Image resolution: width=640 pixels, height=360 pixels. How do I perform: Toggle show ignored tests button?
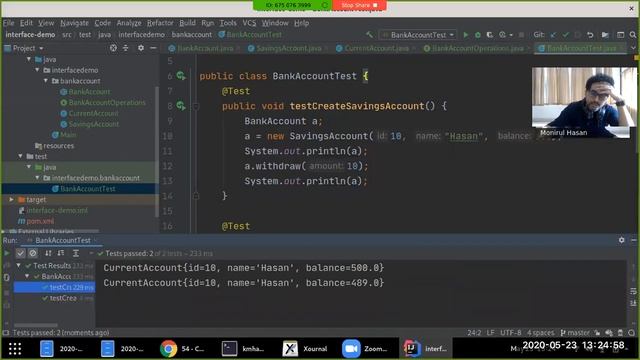(x=33, y=253)
